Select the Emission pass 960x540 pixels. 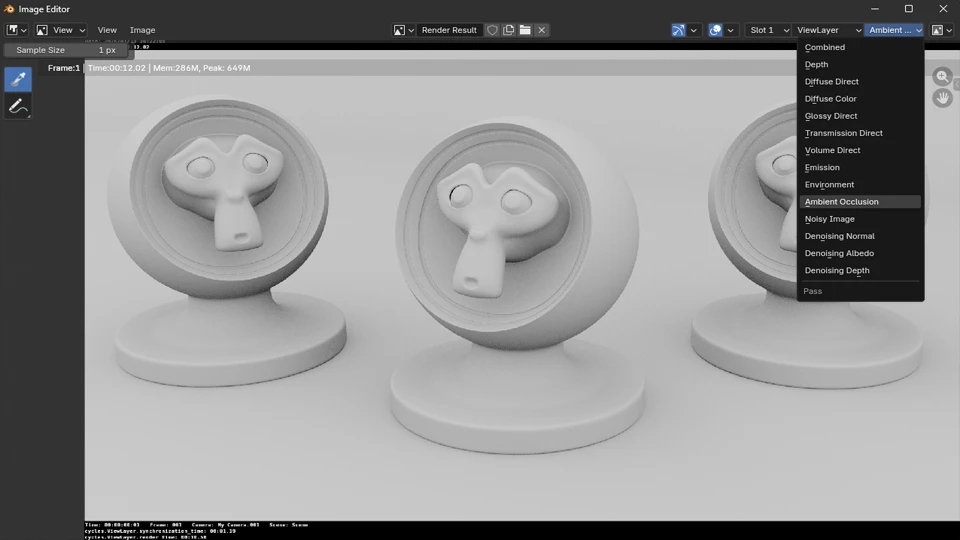click(x=860, y=167)
